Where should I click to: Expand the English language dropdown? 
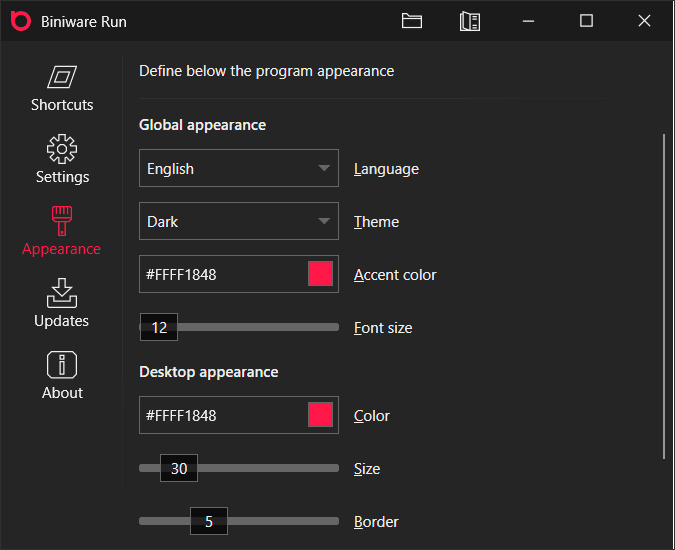click(239, 168)
